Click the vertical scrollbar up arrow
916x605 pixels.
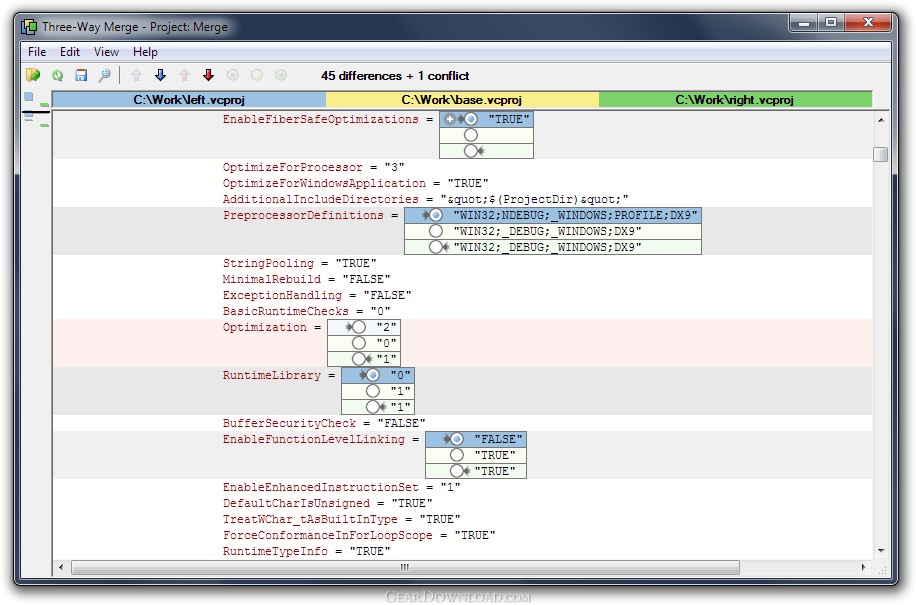[881, 120]
